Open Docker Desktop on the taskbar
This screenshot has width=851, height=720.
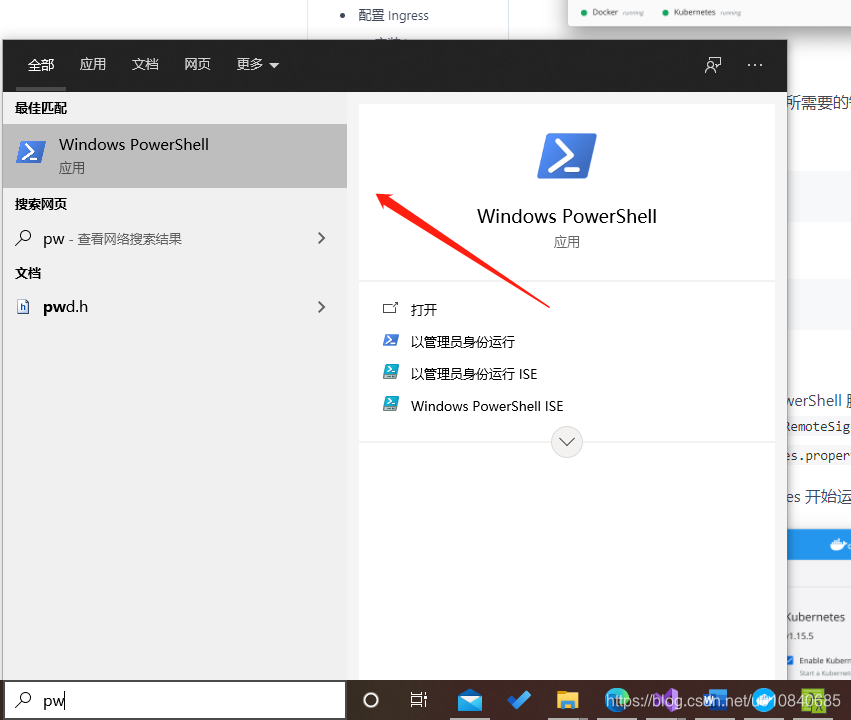tap(764, 700)
